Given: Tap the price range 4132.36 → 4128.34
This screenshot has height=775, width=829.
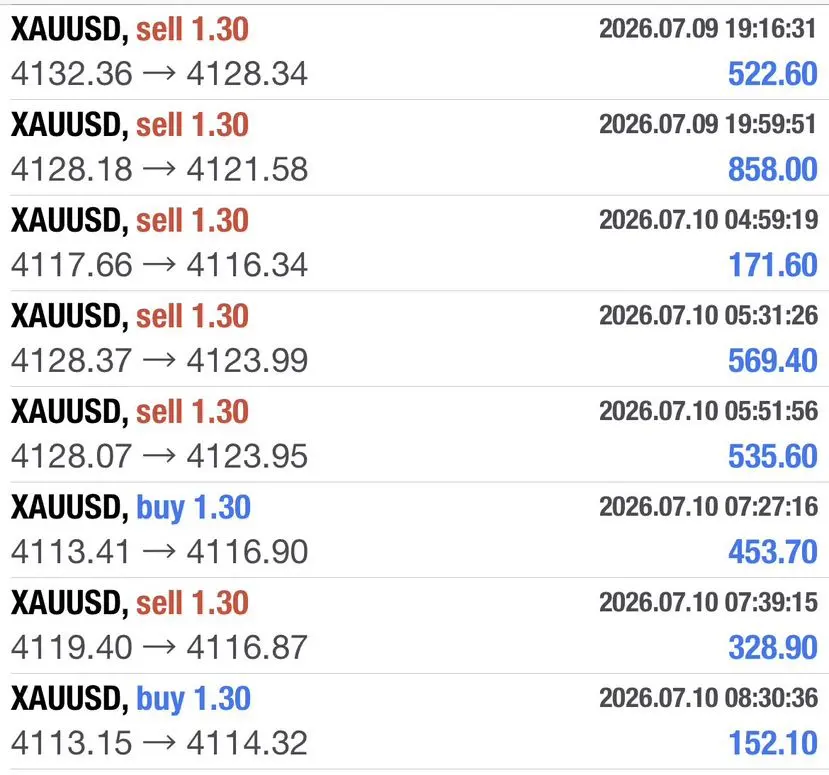Looking at the screenshot, I should (x=159, y=73).
